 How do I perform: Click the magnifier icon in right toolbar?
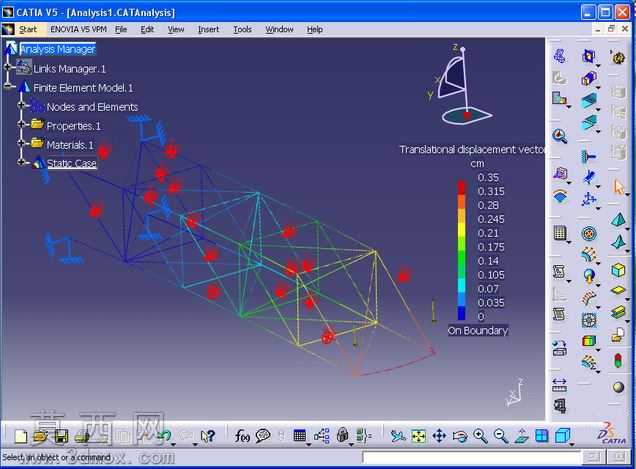[560, 136]
